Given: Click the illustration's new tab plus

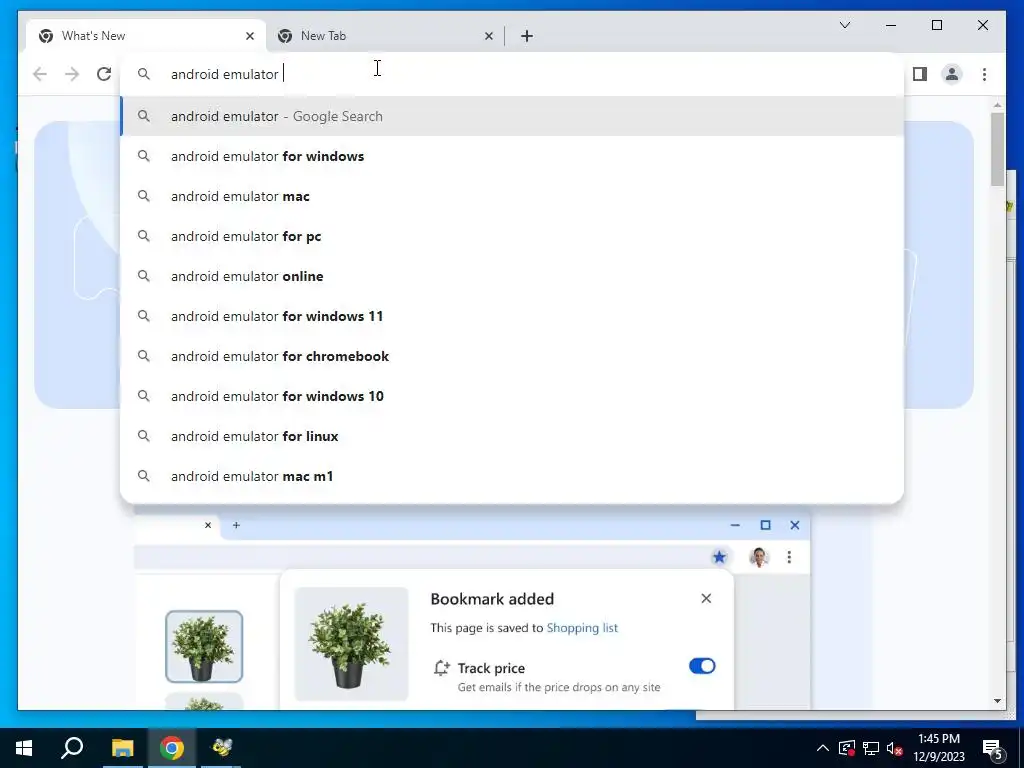Looking at the screenshot, I should pyautogui.click(x=236, y=525).
